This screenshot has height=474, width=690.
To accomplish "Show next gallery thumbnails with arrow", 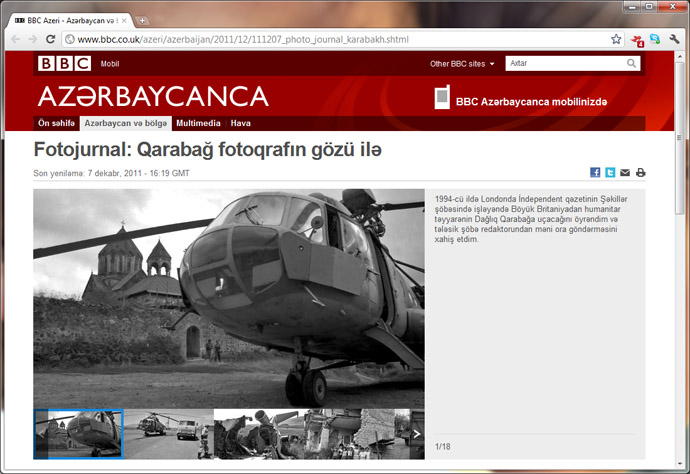I will click(x=417, y=434).
